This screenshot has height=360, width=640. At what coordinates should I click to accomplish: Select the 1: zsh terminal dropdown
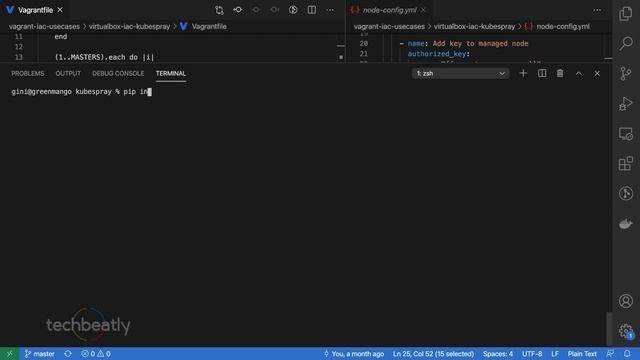tap(460, 73)
